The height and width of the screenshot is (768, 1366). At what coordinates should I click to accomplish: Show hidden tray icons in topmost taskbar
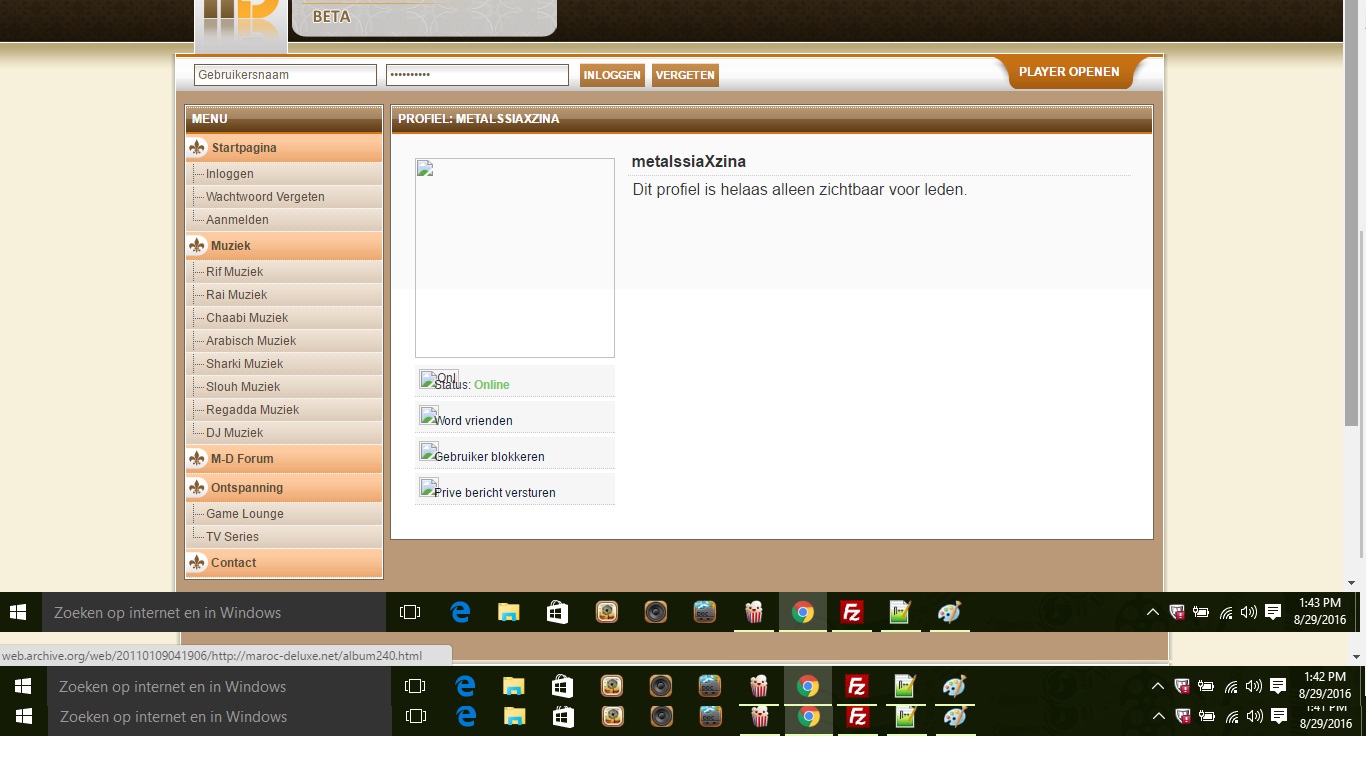1152,613
